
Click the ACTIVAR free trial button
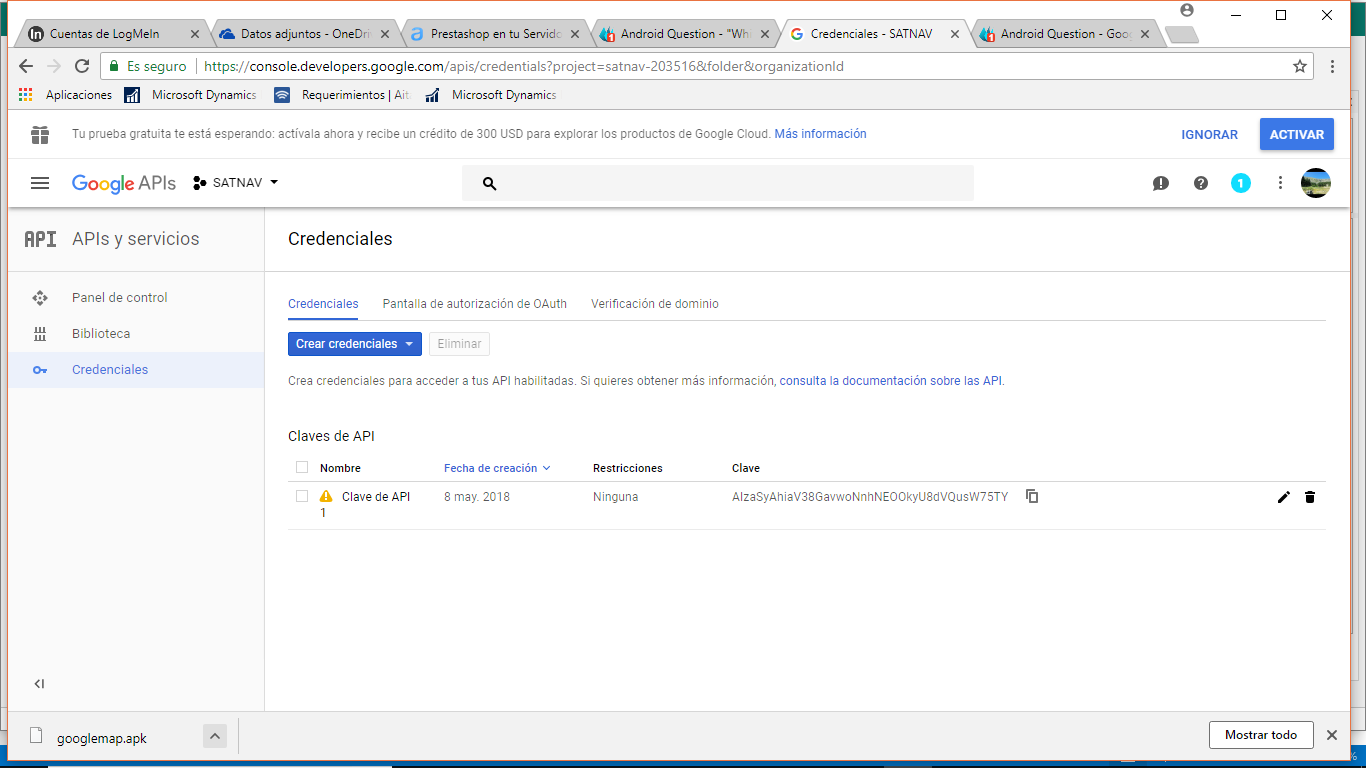(x=1297, y=135)
